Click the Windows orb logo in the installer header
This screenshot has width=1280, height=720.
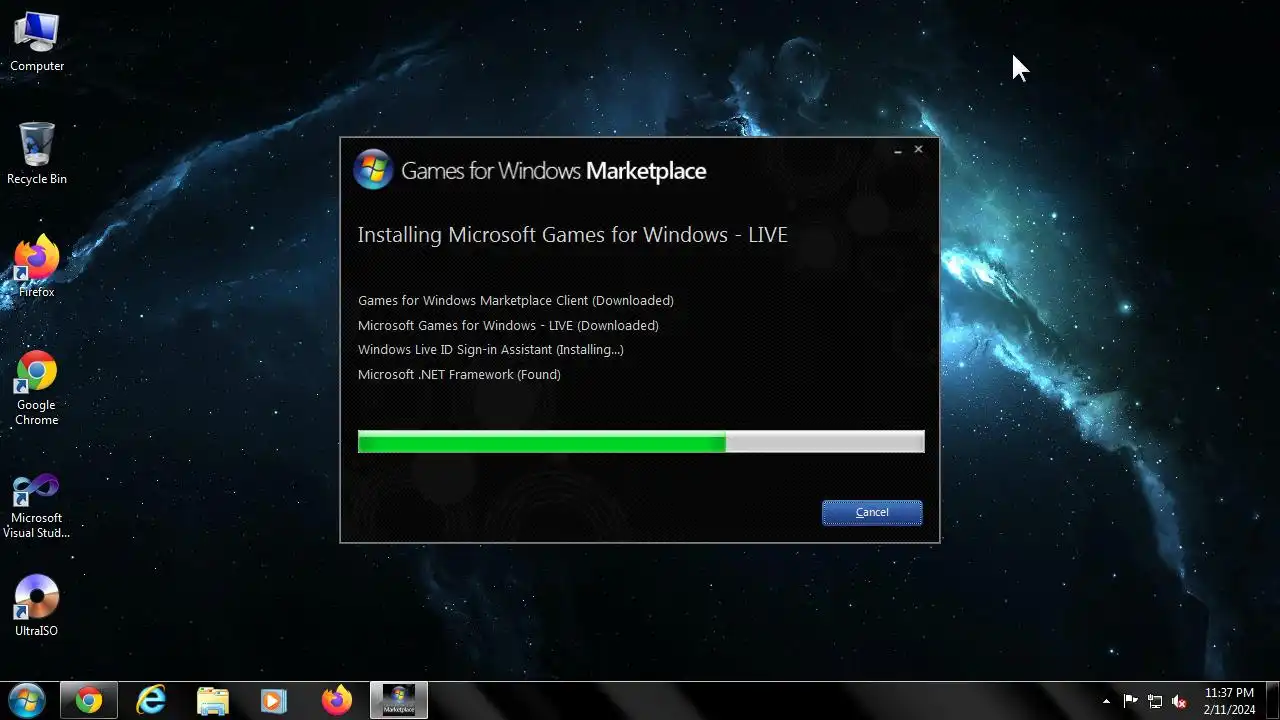[373, 170]
